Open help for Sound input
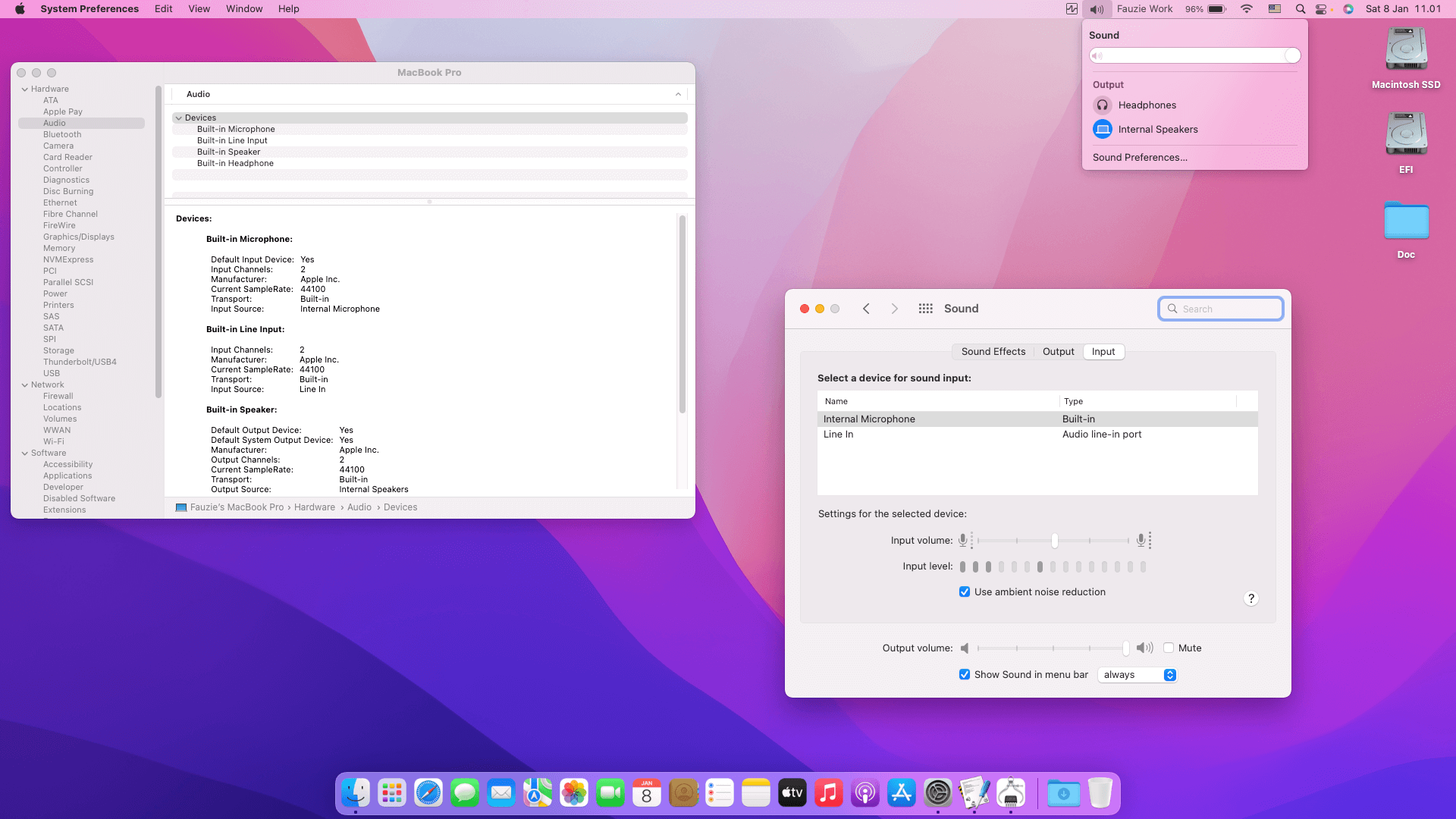This screenshot has height=819, width=1456. pyautogui.click(x=1251, y=599)
